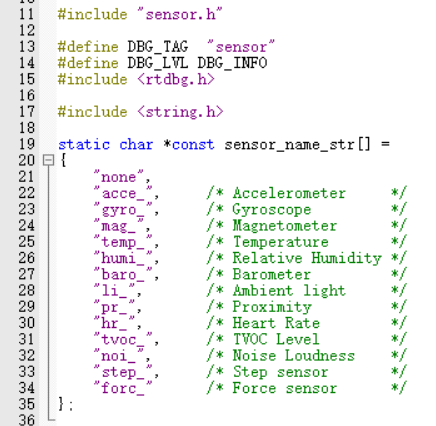
Task: Collapse the code fold at line 20
Action: (48, 160)
